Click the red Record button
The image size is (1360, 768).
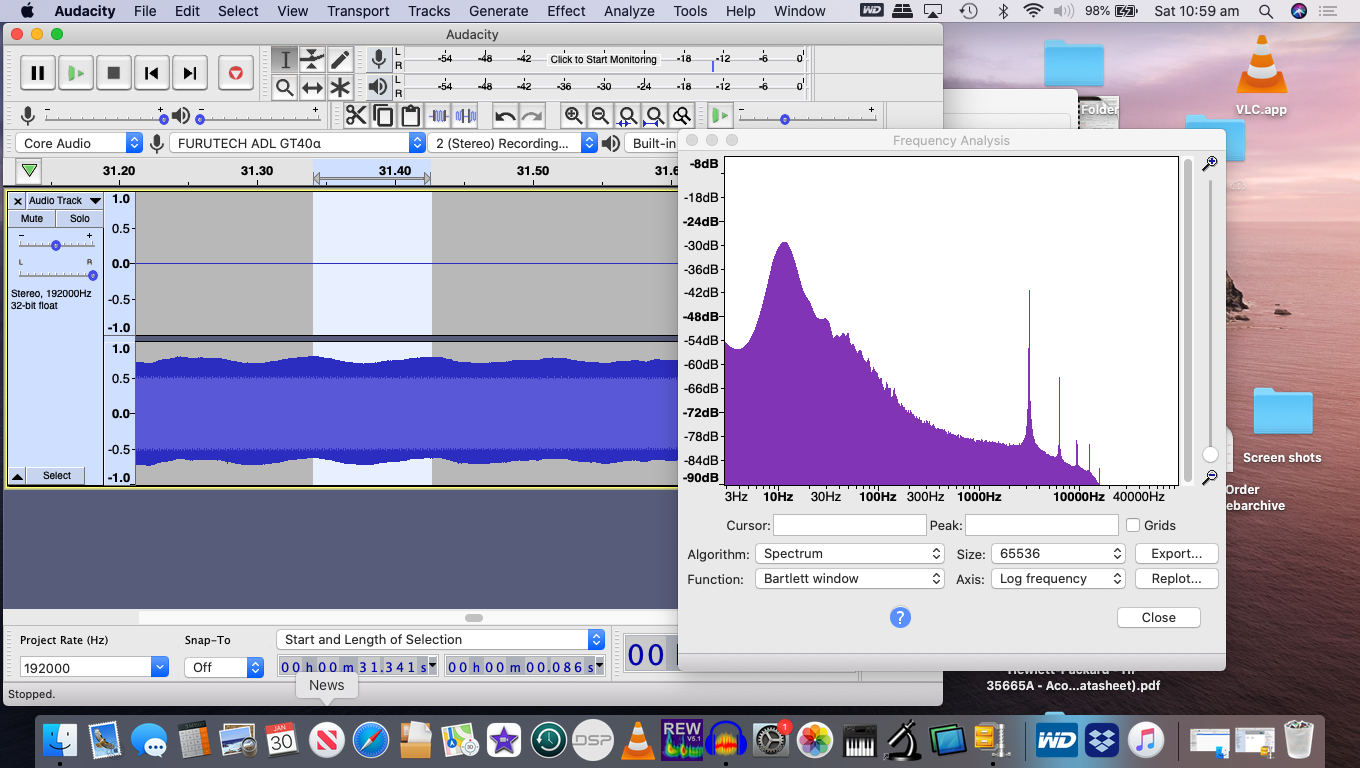pos(236,73)
